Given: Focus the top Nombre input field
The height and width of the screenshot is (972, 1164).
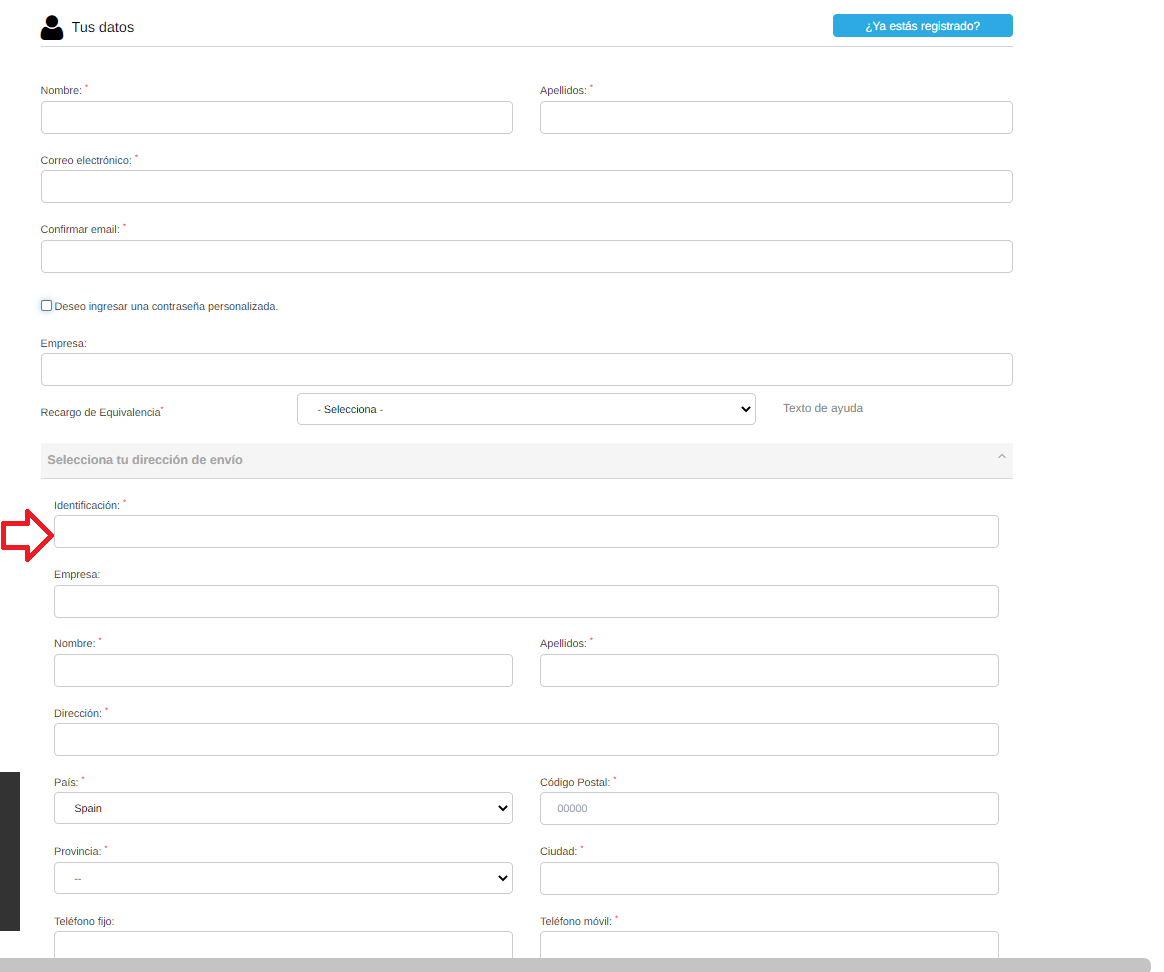Looking at the screenshot, I should (277, 117).
